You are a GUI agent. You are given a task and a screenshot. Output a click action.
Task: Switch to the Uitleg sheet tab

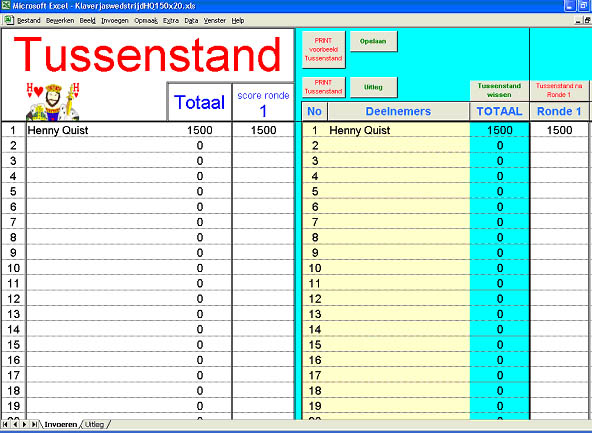point(94,424)
